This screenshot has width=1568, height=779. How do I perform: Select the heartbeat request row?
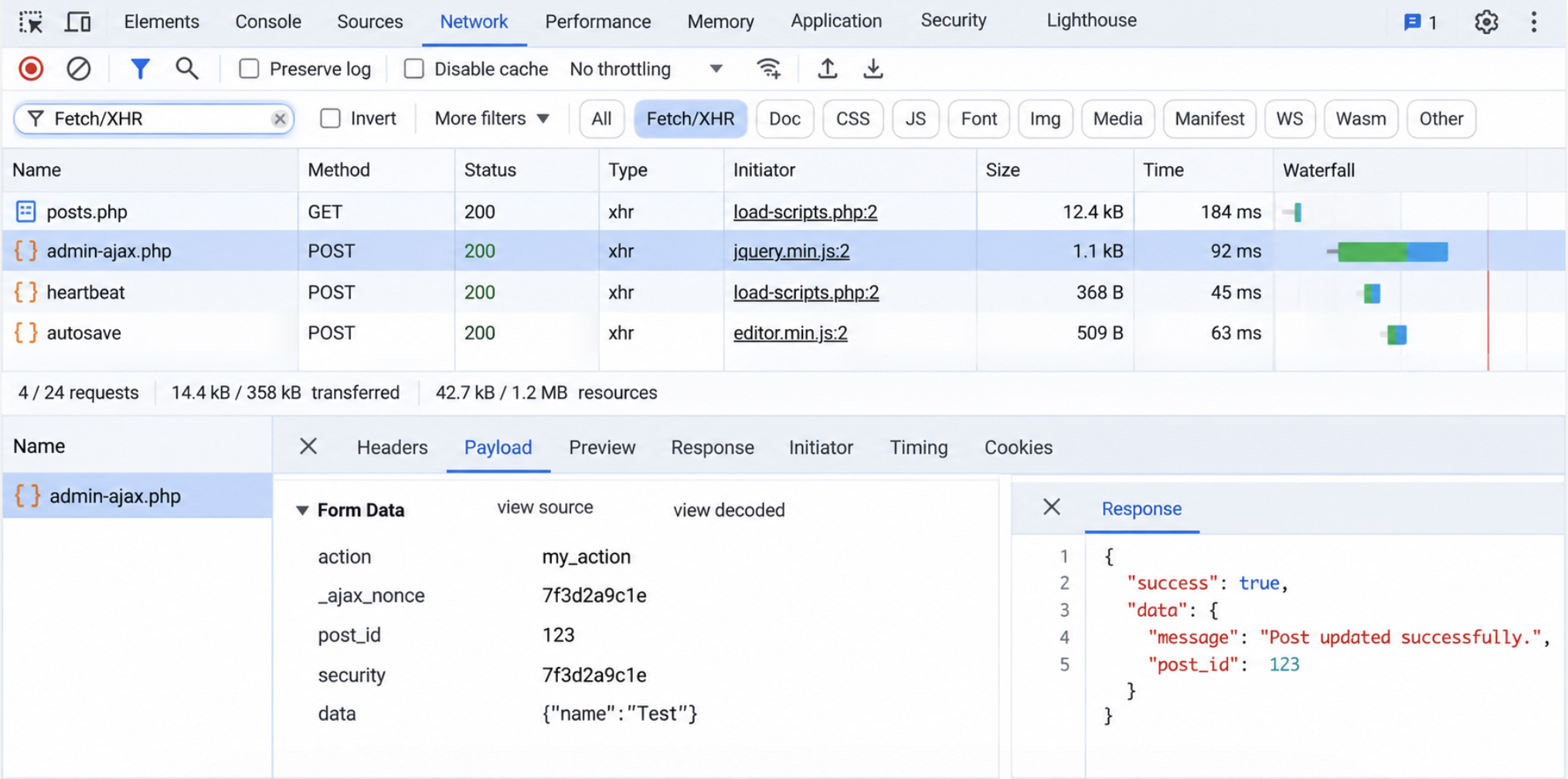[x=784, y=292]
